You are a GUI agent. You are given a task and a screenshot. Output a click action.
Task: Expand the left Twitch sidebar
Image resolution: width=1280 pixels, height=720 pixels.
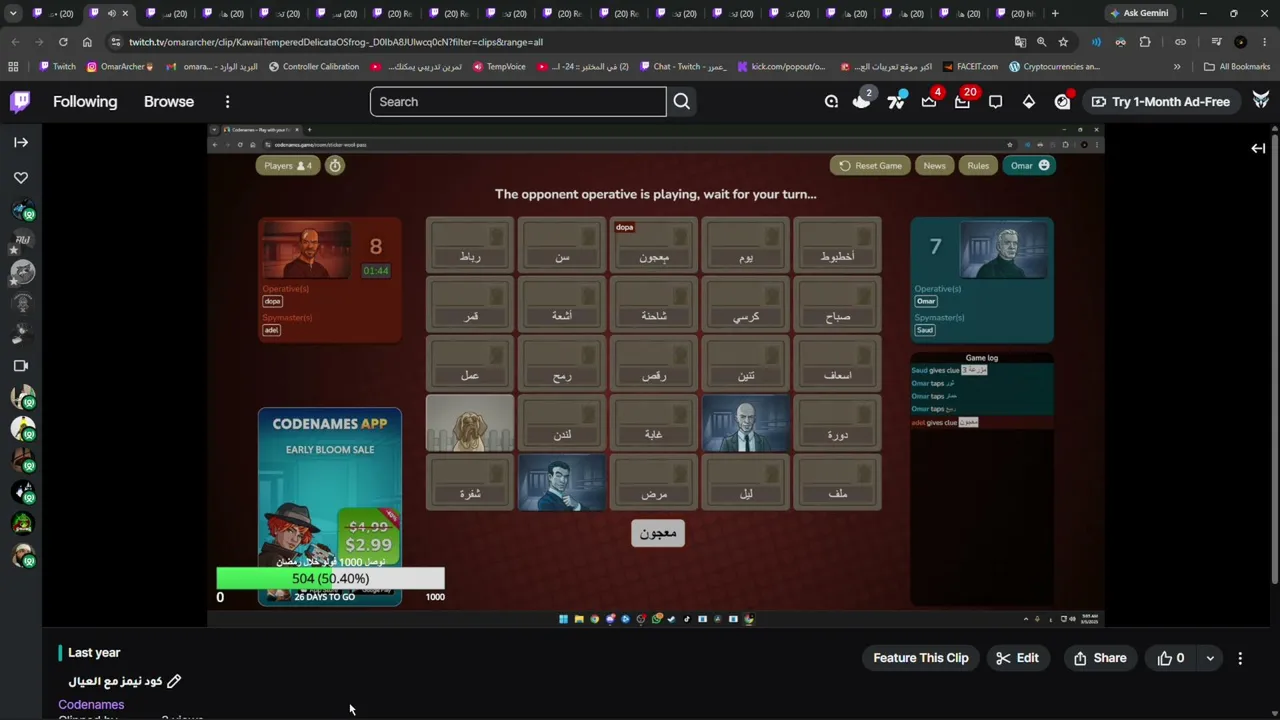click(x=21, y=142)
